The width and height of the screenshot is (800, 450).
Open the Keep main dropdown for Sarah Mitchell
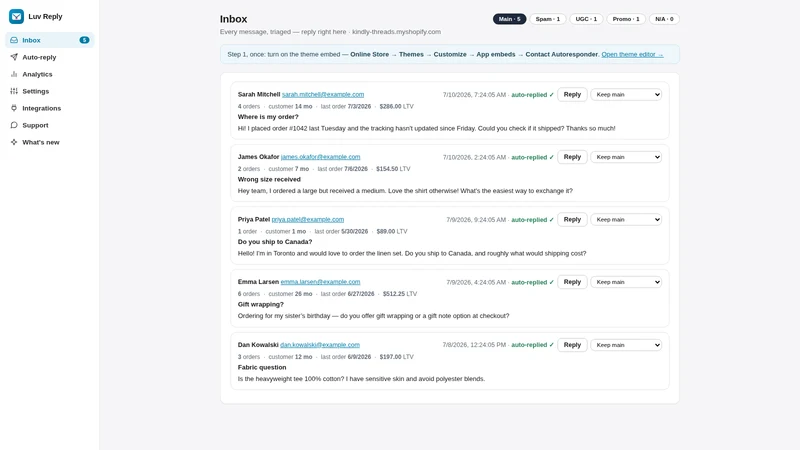point(626,94)
